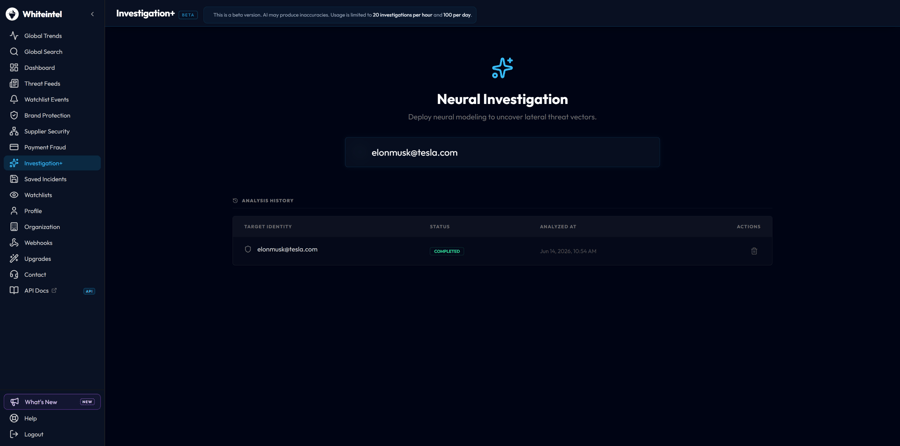The height and width of the screenshot is (446, 900).
Task: Click the Global Trends pulse icon
Action: click(14, 36)
